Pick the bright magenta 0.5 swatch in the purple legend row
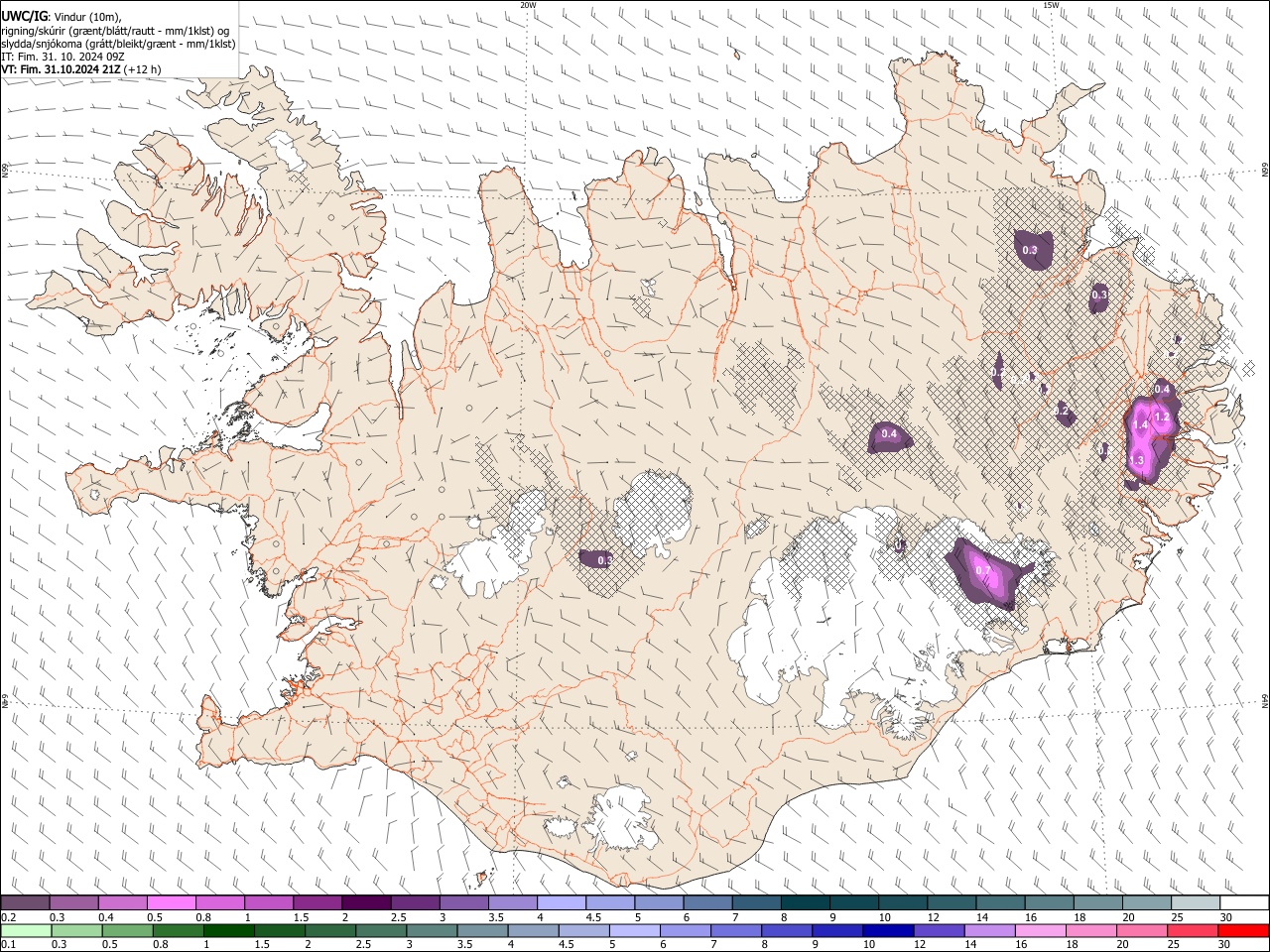The width and height of the screenshot is (1270, 952). 171,903
